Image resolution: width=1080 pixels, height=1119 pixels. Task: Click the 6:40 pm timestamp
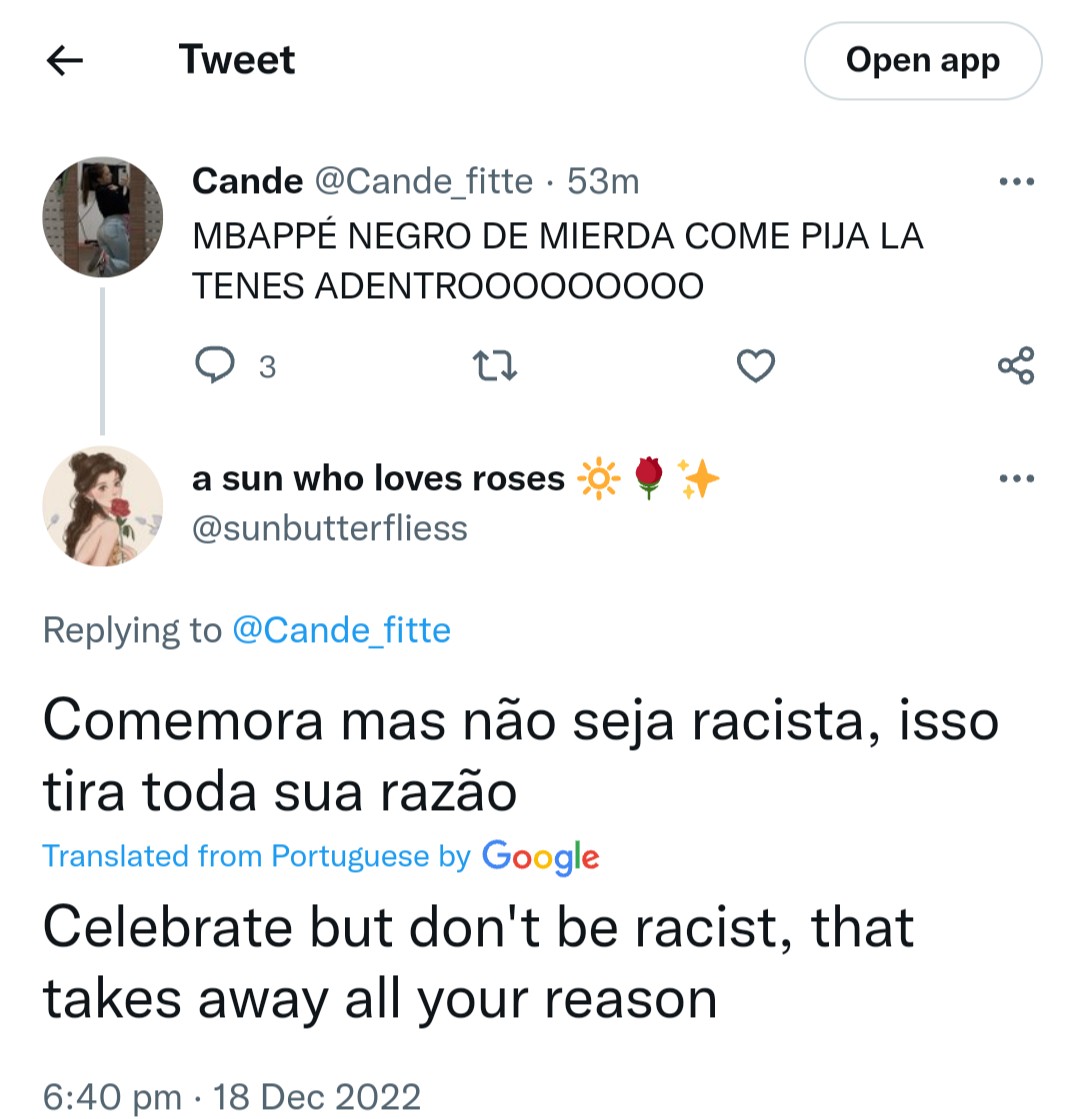(x=112, y=1097)
